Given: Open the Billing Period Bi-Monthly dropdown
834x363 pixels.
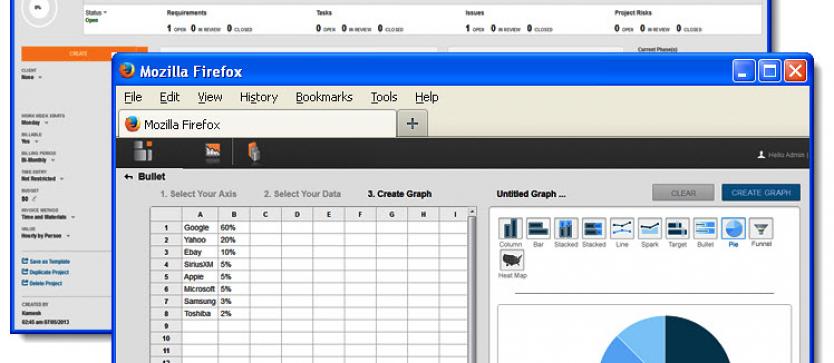Looking at the screenshot, I should (x=37, y=160).
